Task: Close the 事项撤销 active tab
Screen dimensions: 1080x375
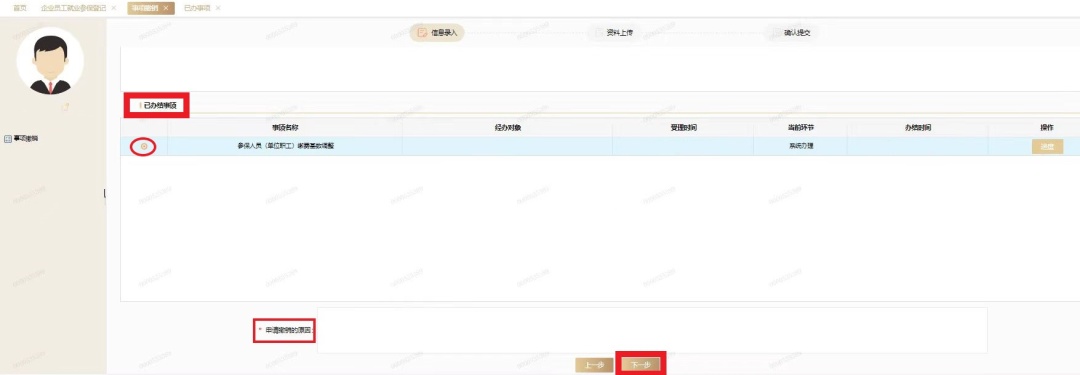Action: [x=165, y=8]
